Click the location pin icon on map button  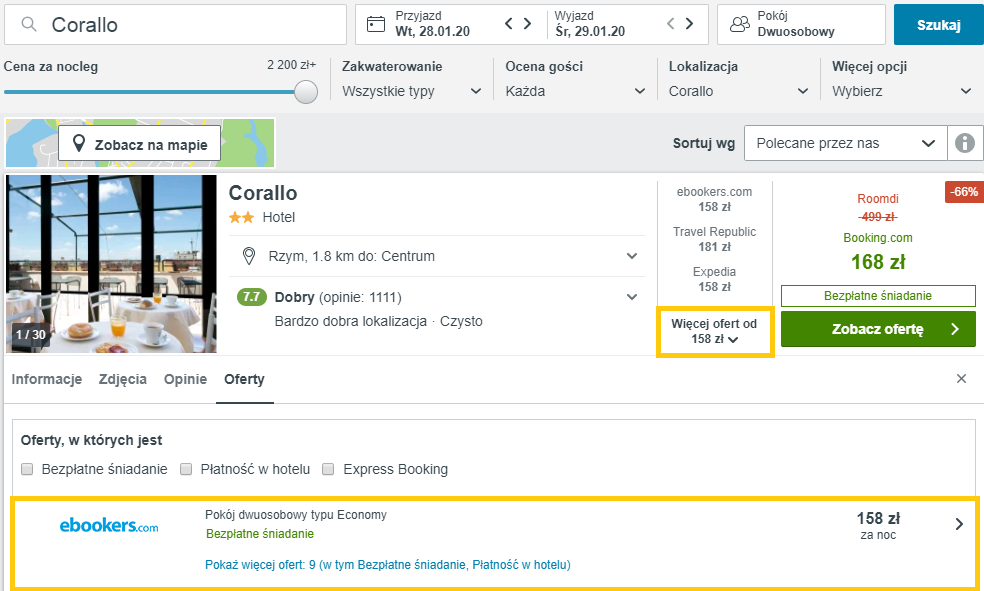79,144
